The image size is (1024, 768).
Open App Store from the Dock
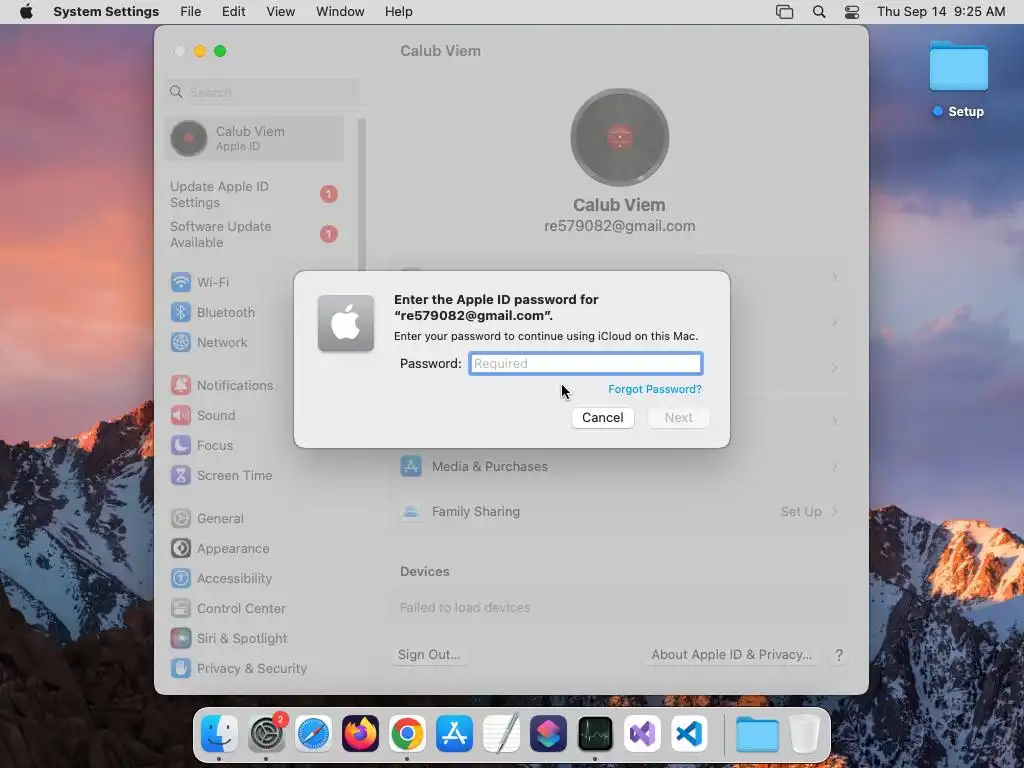[x=454, y=733]
